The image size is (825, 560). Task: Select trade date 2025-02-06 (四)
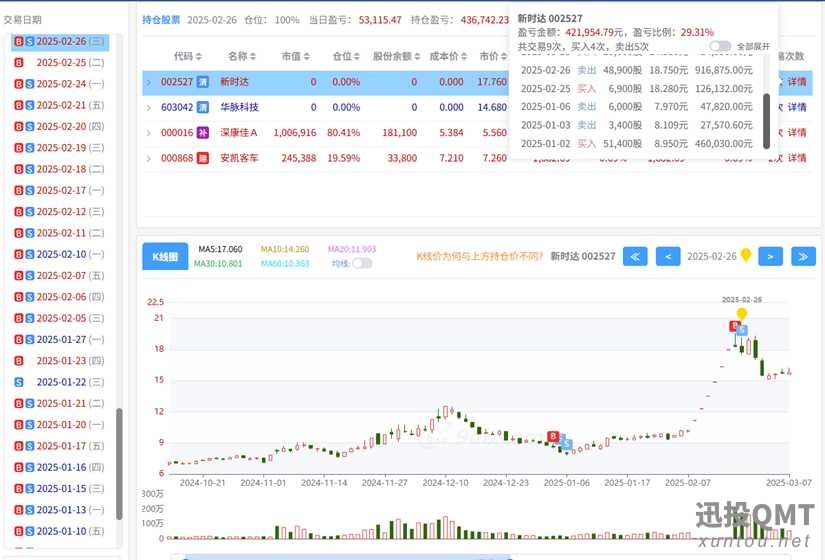coord(70,297)
